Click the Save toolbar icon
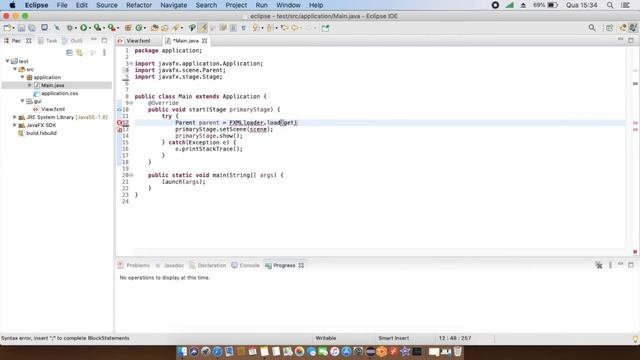 21,28
